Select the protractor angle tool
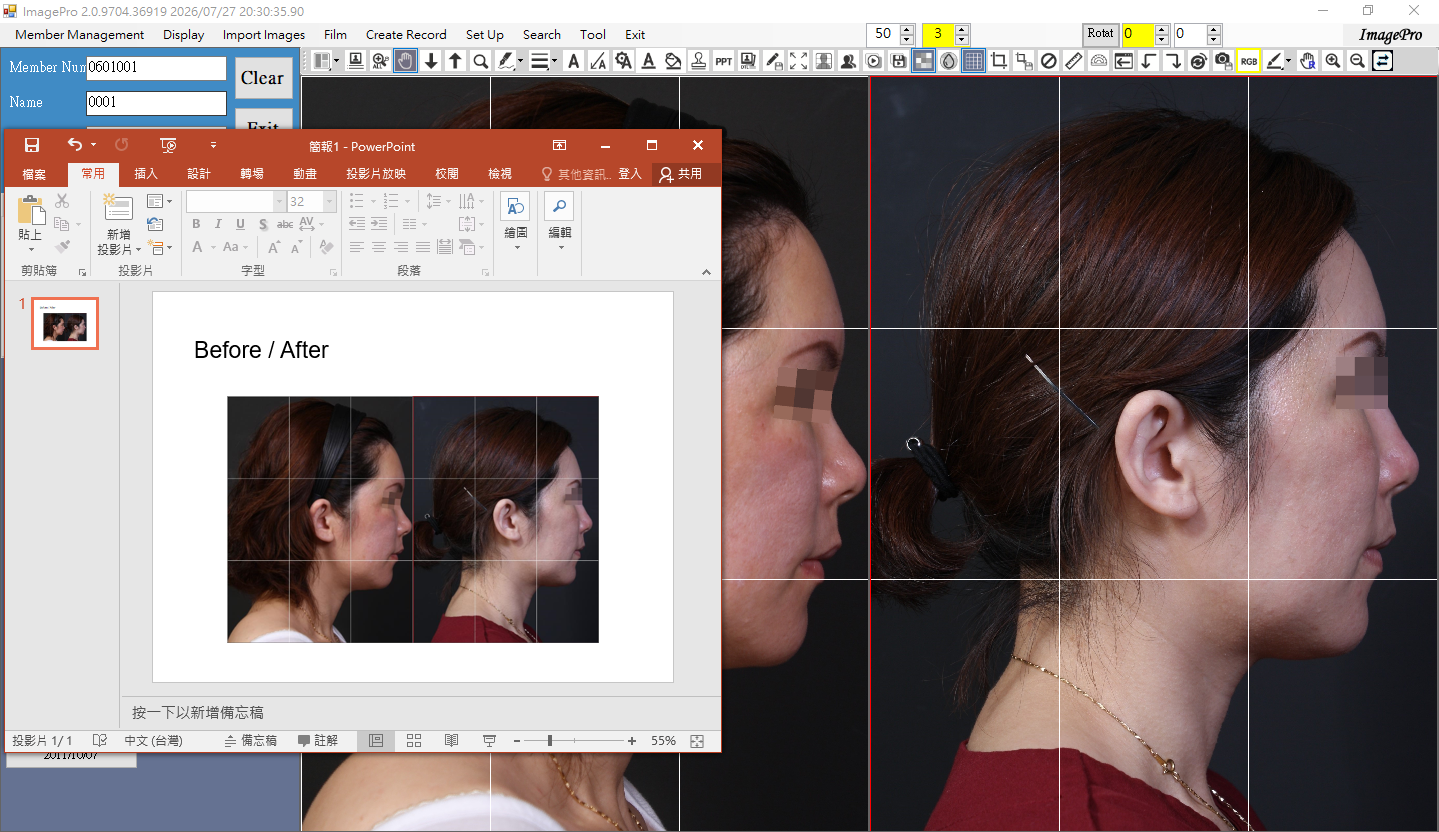Screen dimensions: 1439x832 pyautogui.click(x=1099, y=61)
